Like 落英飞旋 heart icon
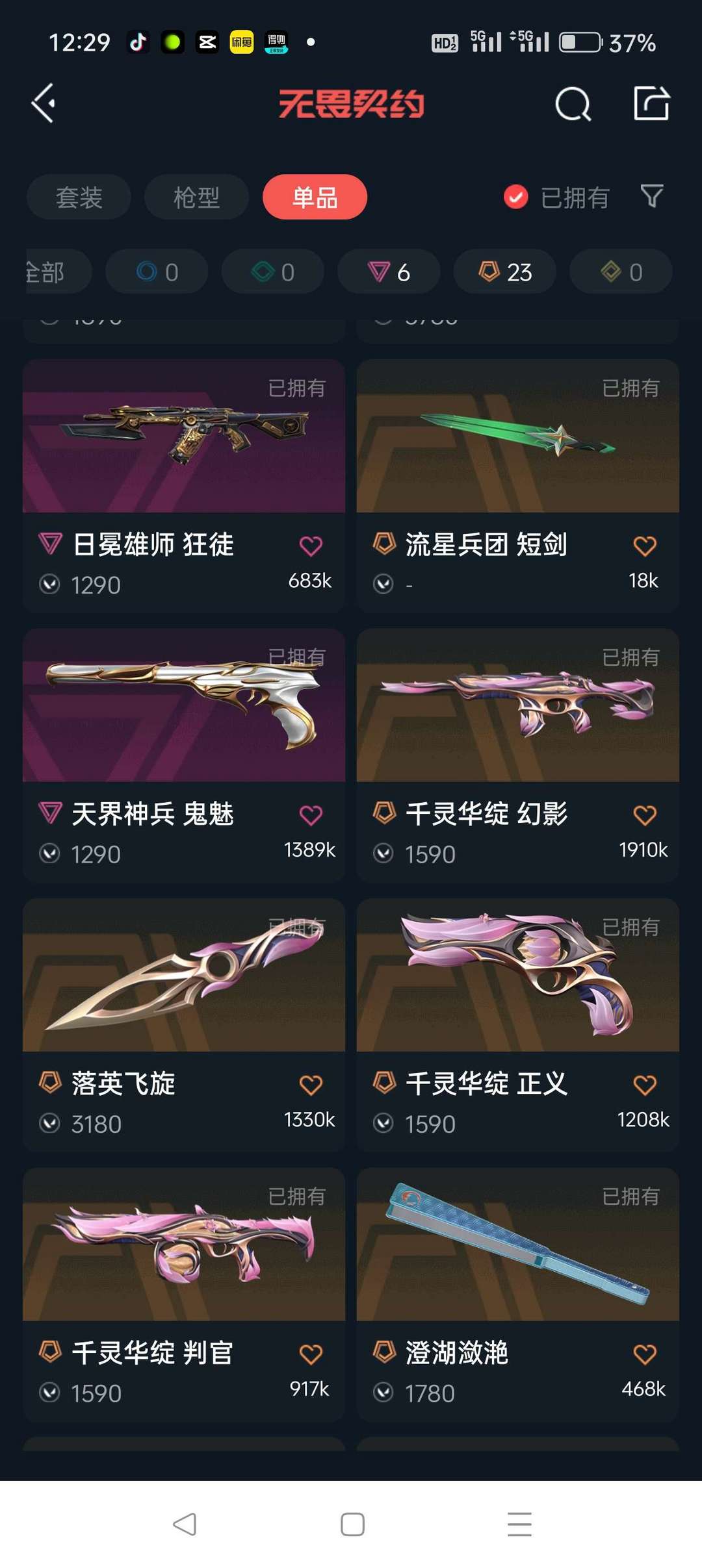 coord(311,1084)
